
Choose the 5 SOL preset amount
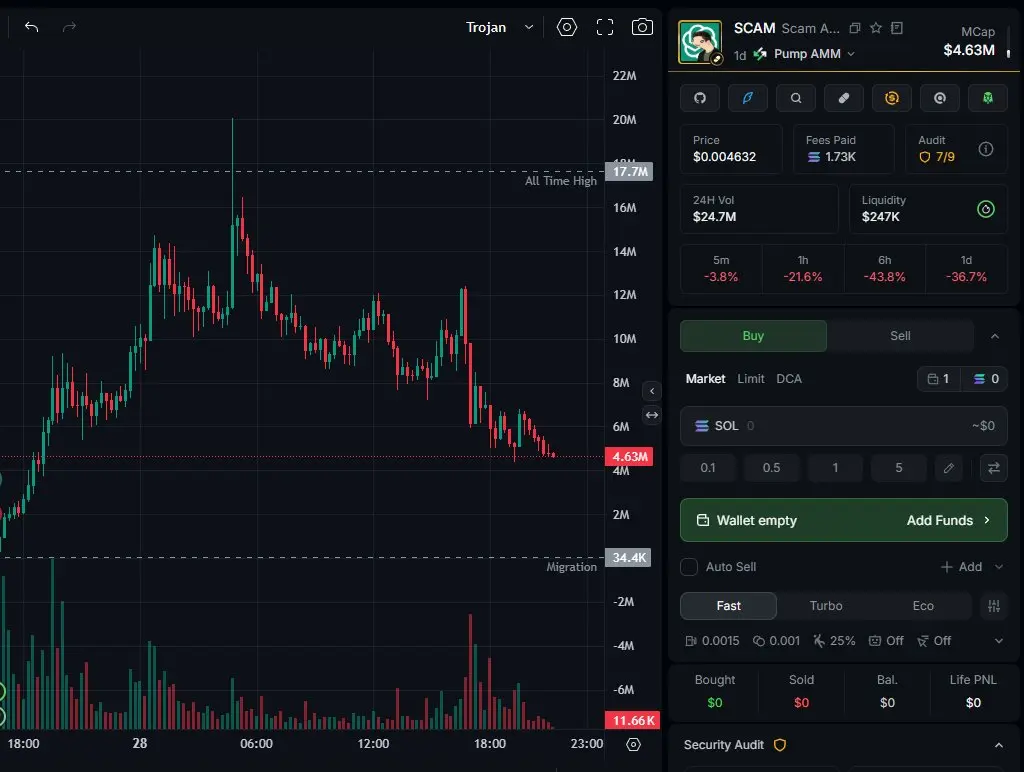[x=899, y=468]
